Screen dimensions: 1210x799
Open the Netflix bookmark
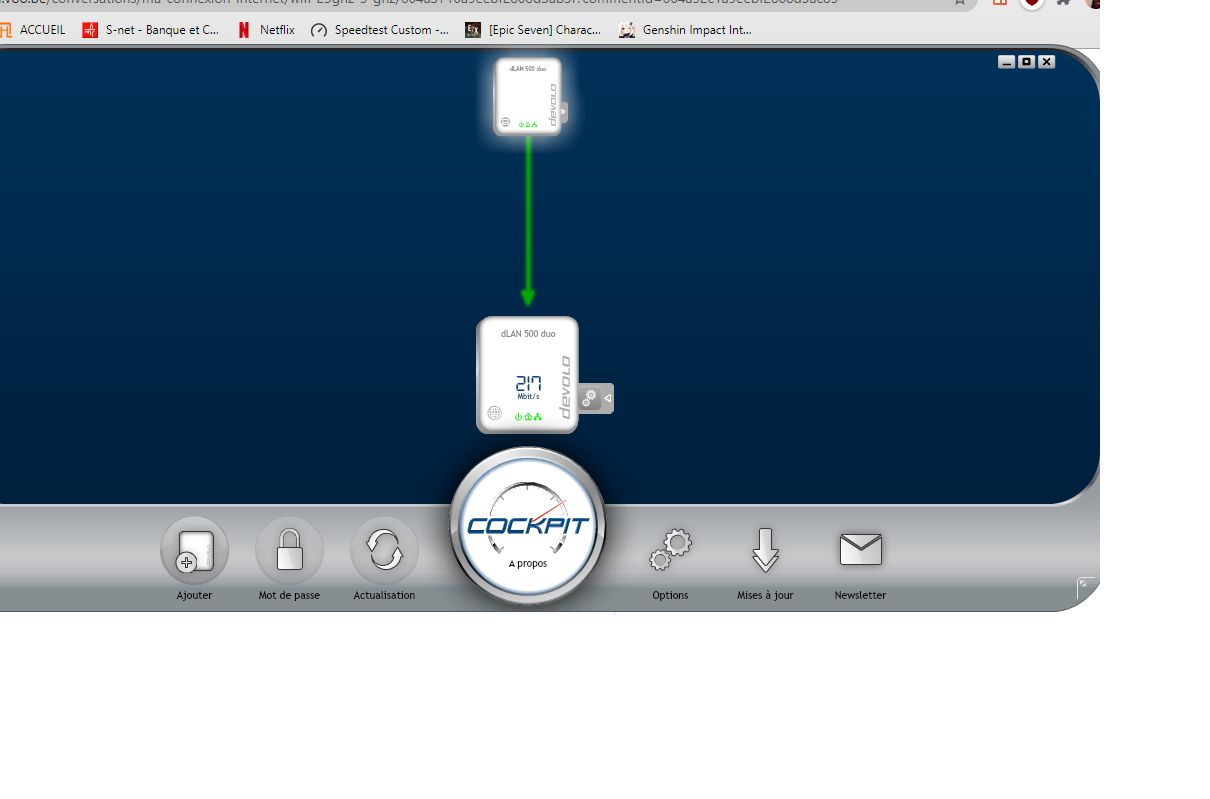[266, 30]
